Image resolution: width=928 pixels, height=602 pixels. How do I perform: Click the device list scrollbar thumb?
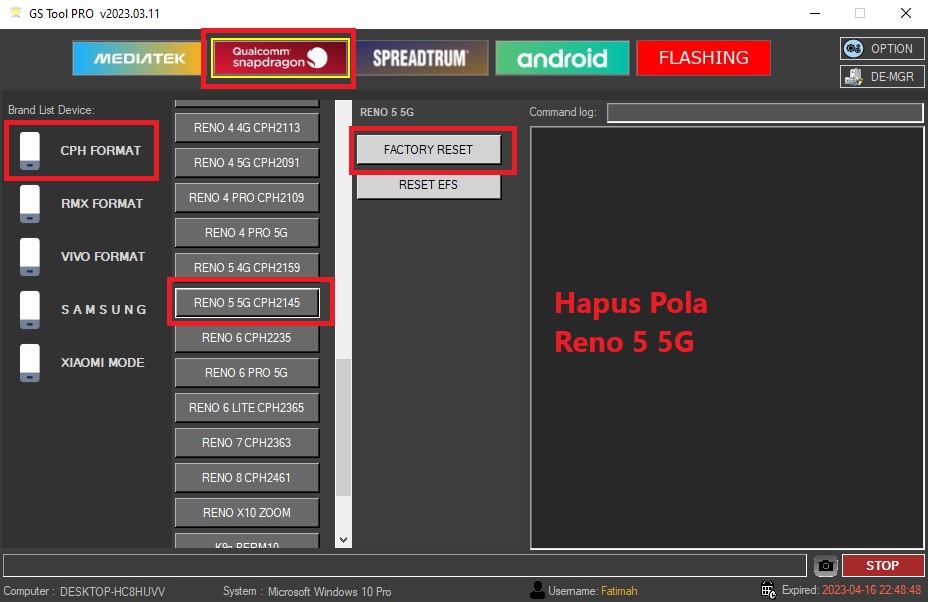coord(343,427)
